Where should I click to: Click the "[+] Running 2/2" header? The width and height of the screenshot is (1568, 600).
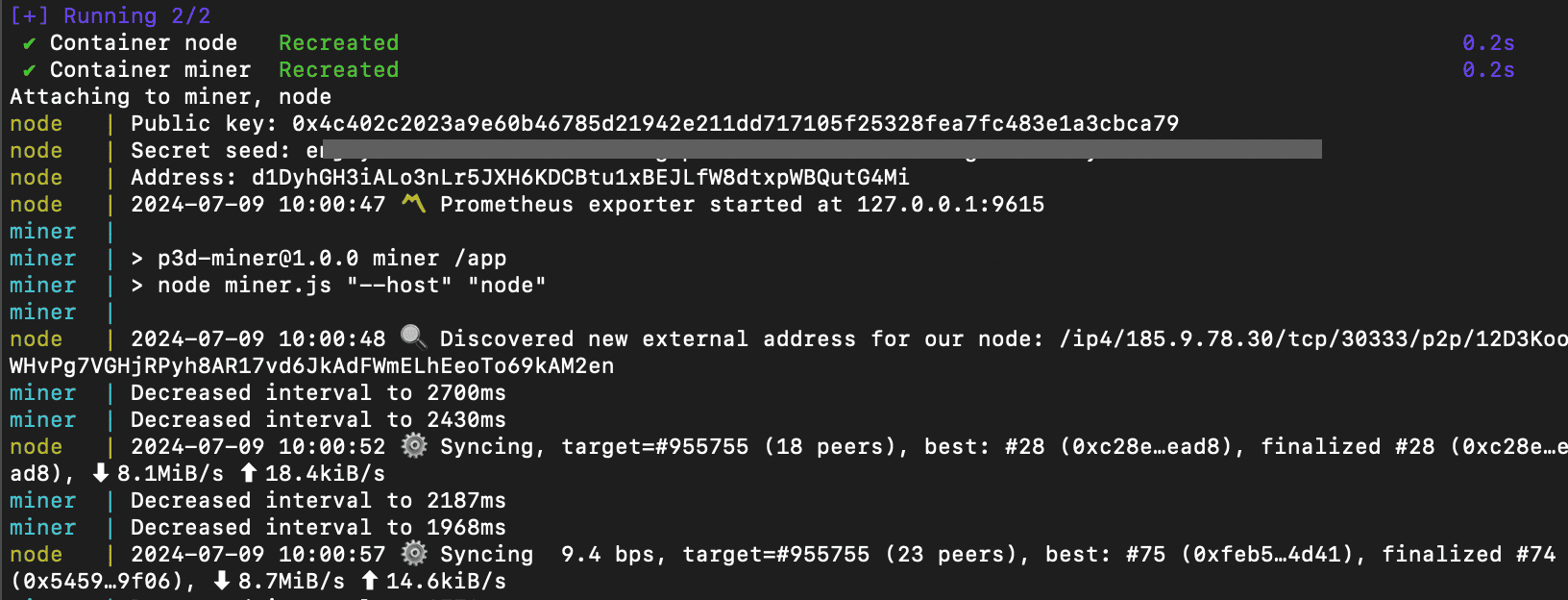pos(110,16)
